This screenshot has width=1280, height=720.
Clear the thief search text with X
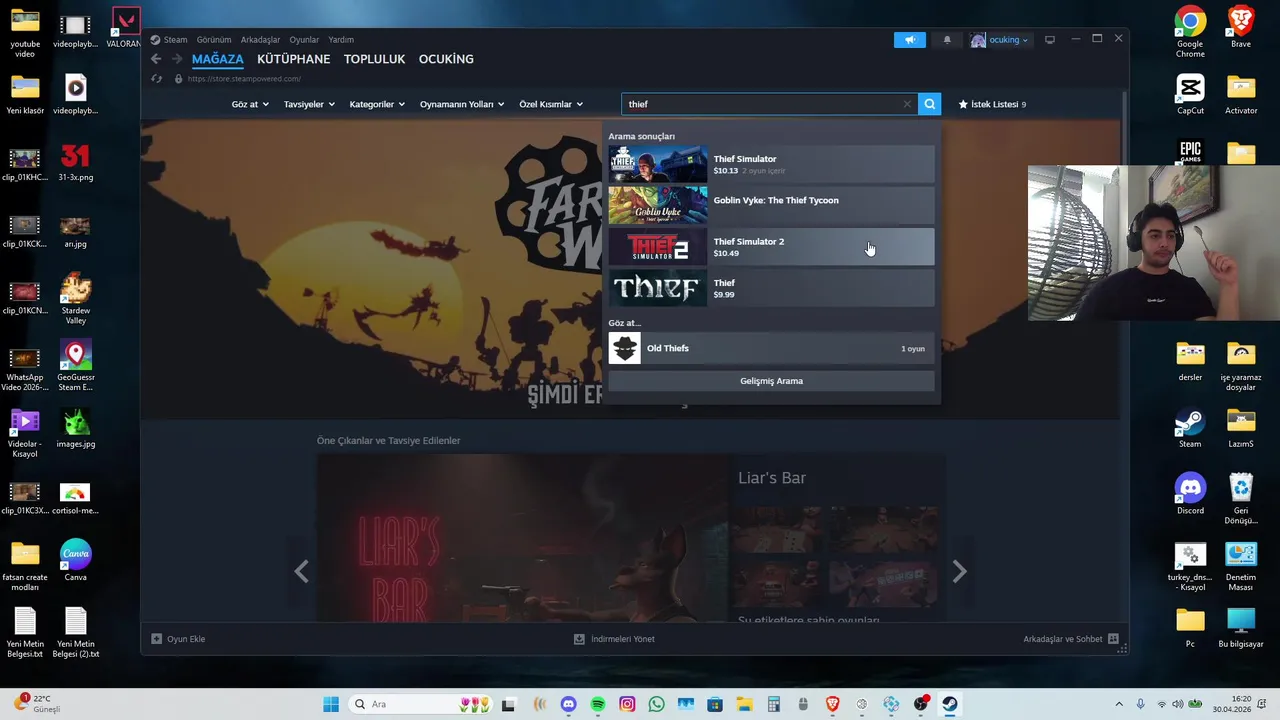pos(907,104)
